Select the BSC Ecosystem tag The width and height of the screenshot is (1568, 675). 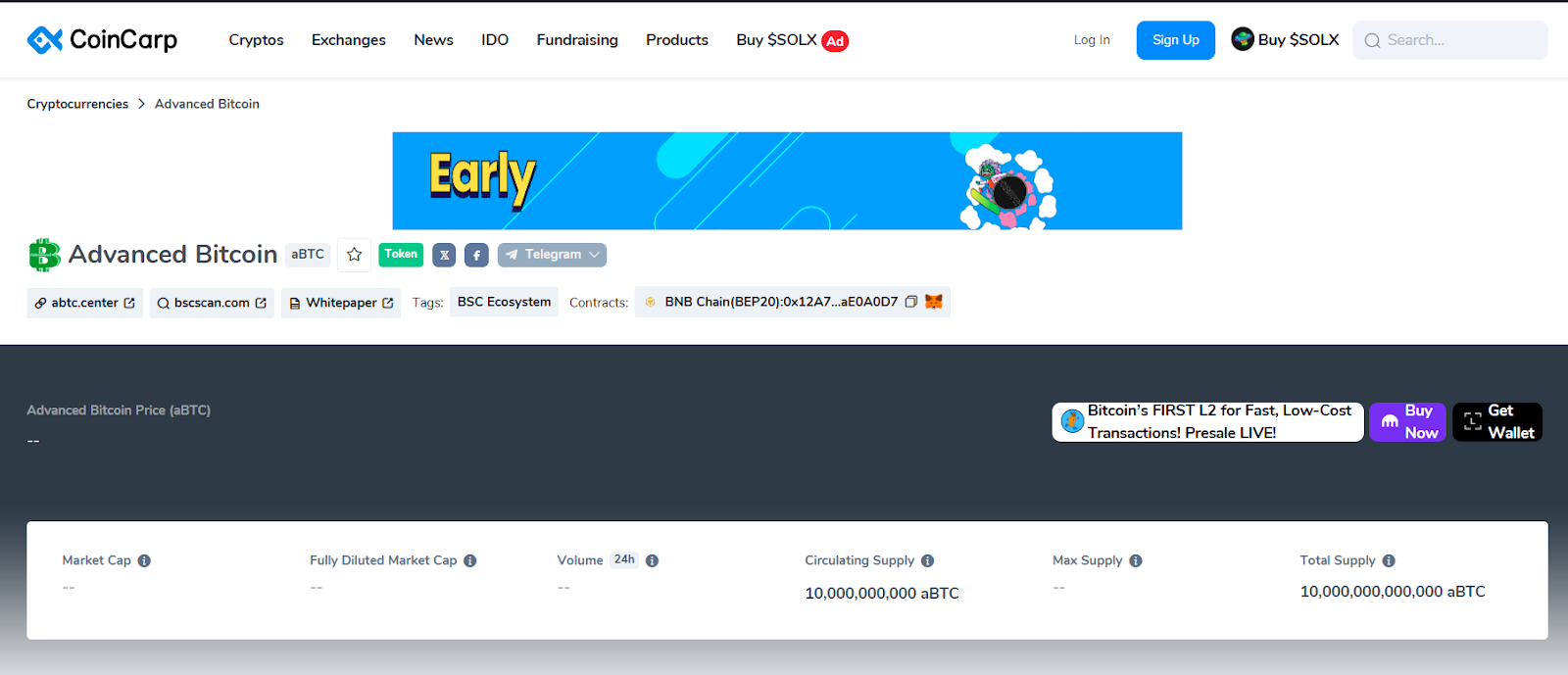504,302
